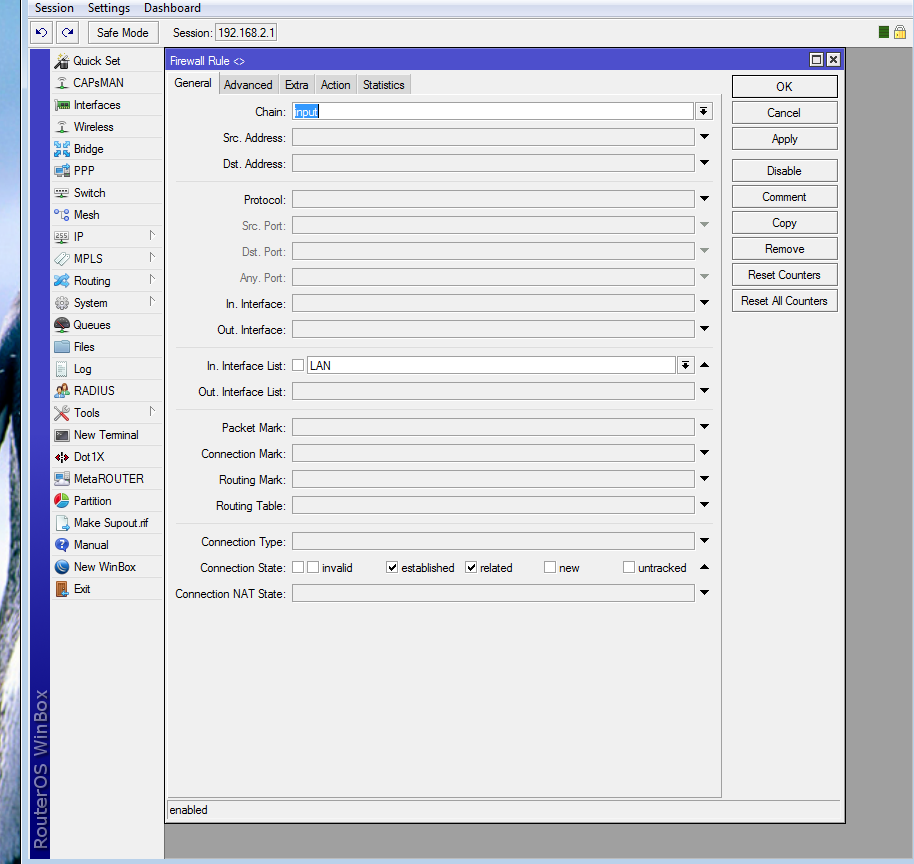This screenshot has height=864, width=914.
Task: Open the Switch menu icon
Action: click(62, 193)
